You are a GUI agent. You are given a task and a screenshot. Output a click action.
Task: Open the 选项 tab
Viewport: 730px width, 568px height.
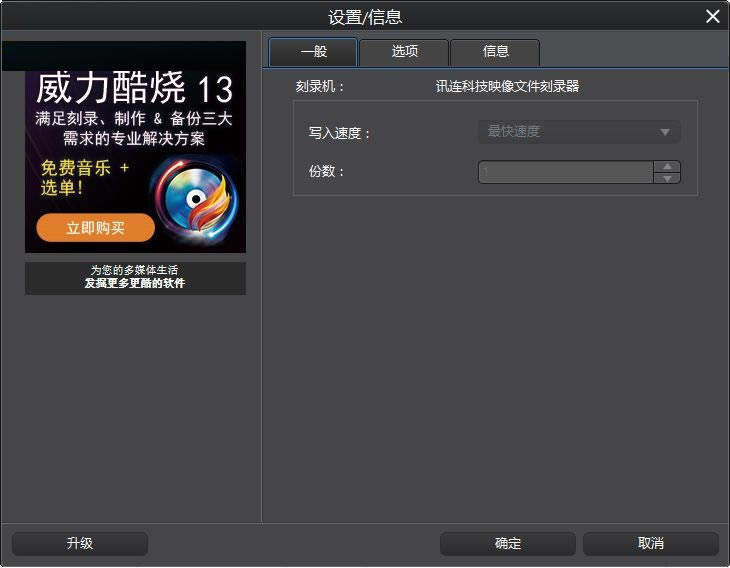[x=404, y=52]
